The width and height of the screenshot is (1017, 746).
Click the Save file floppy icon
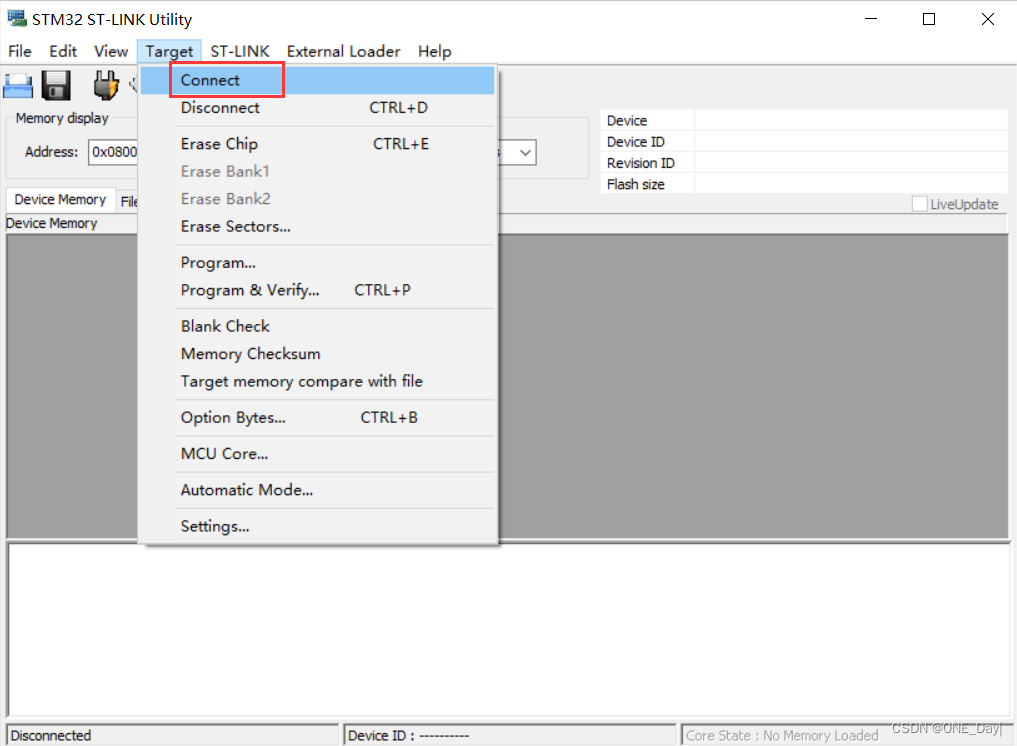pos(56,86)
